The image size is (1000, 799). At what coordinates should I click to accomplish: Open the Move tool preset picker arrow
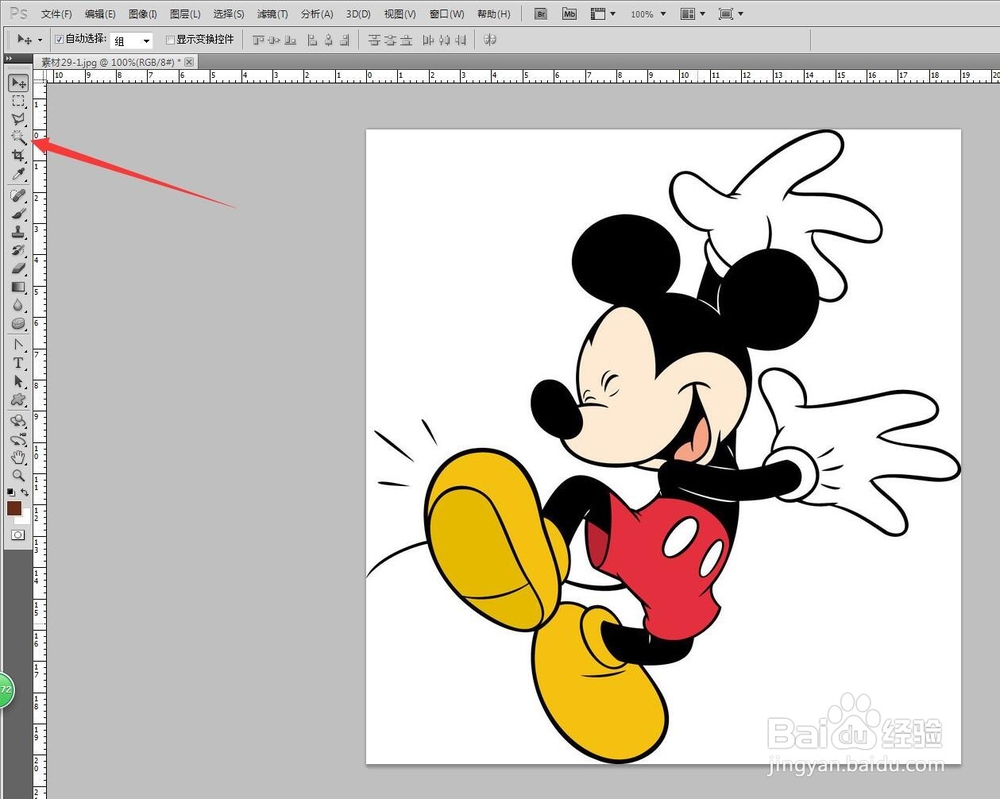click(40, 40)
